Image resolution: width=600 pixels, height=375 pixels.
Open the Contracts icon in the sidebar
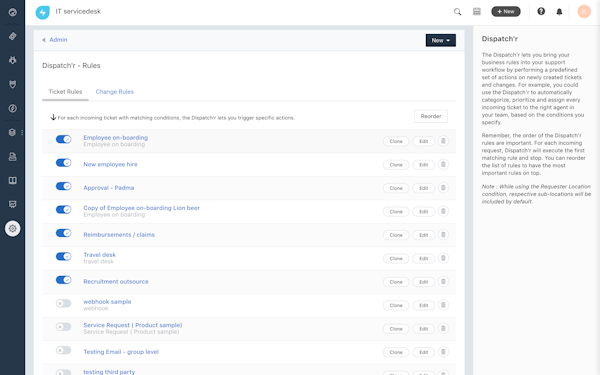[13, 157]
